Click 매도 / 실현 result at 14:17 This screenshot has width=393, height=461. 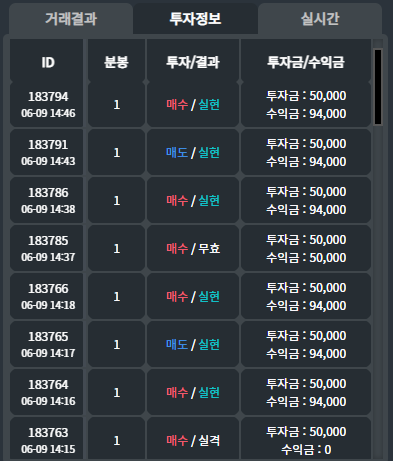(x=193, y=345)
